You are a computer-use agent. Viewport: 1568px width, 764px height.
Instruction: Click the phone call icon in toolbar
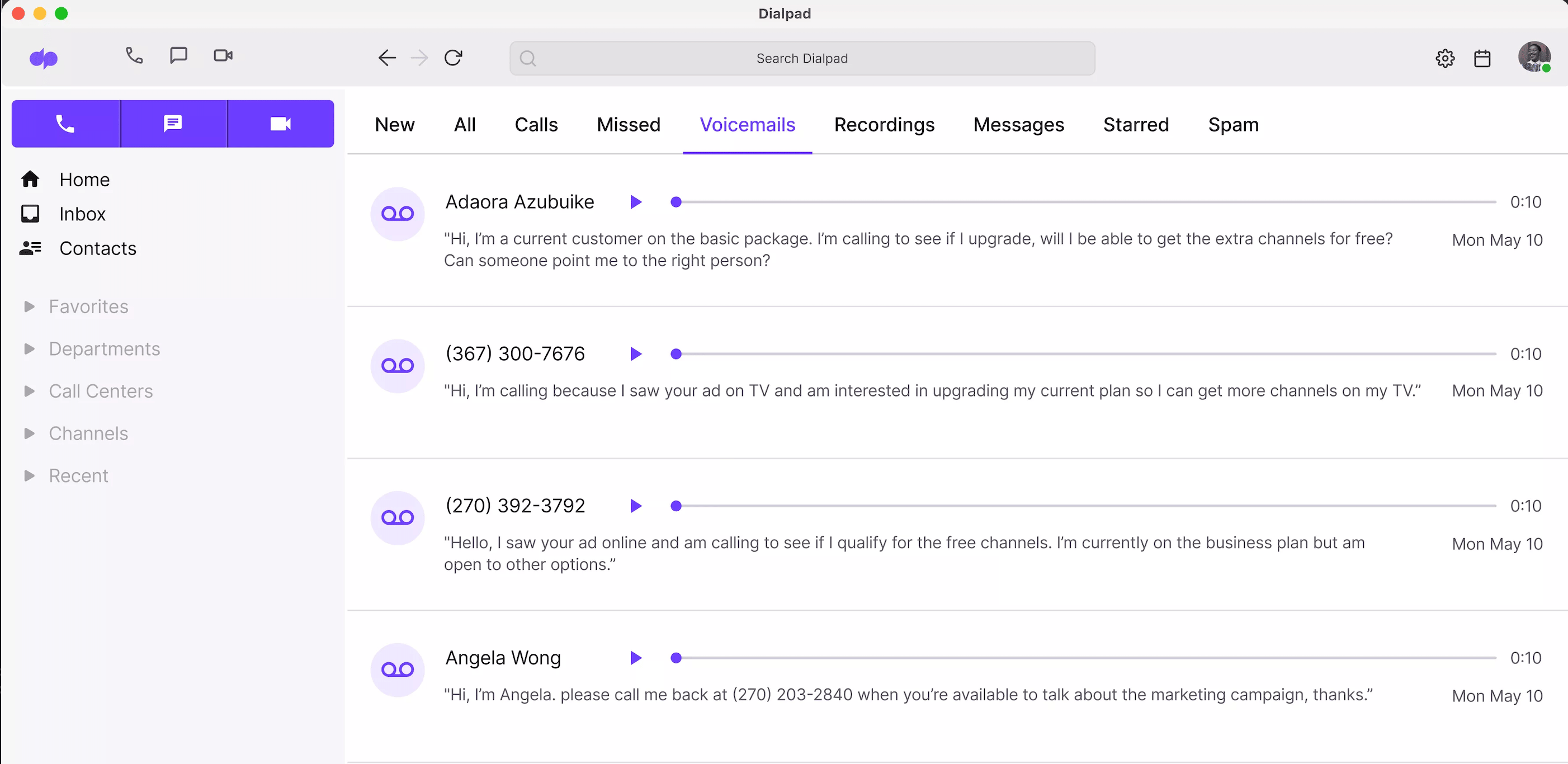pyautogui.click(x=134, y=56)
